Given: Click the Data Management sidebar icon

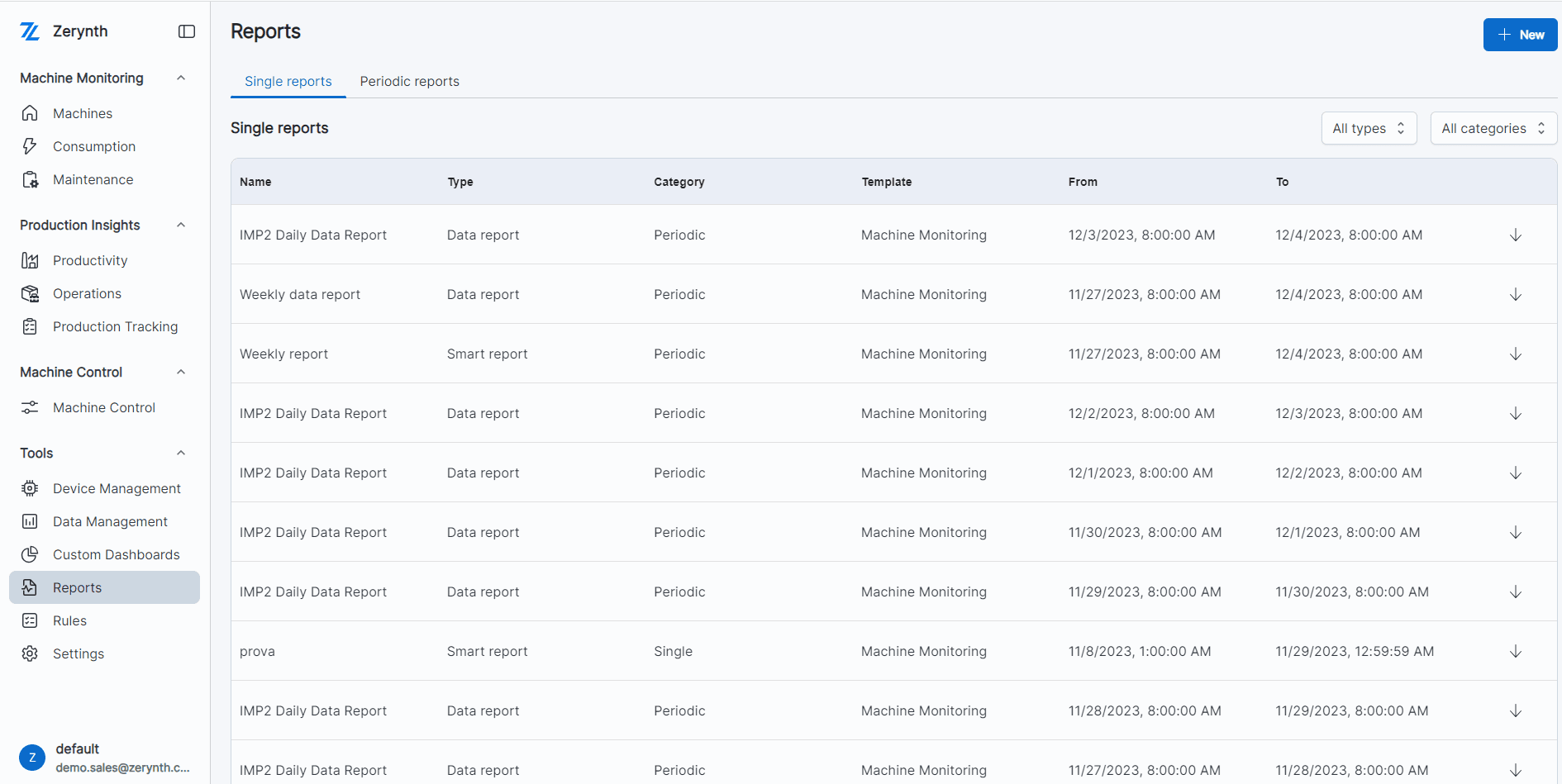Looking at the screenshot, I should [30, 521].
